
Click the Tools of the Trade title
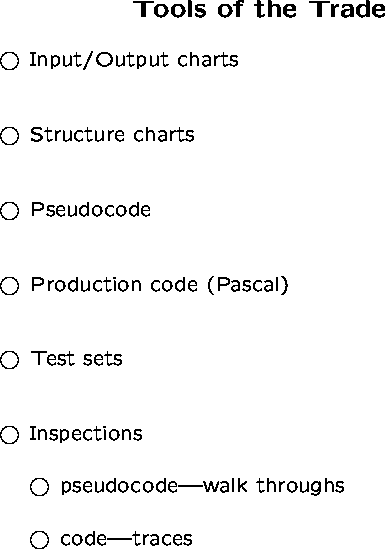[260, 9]
